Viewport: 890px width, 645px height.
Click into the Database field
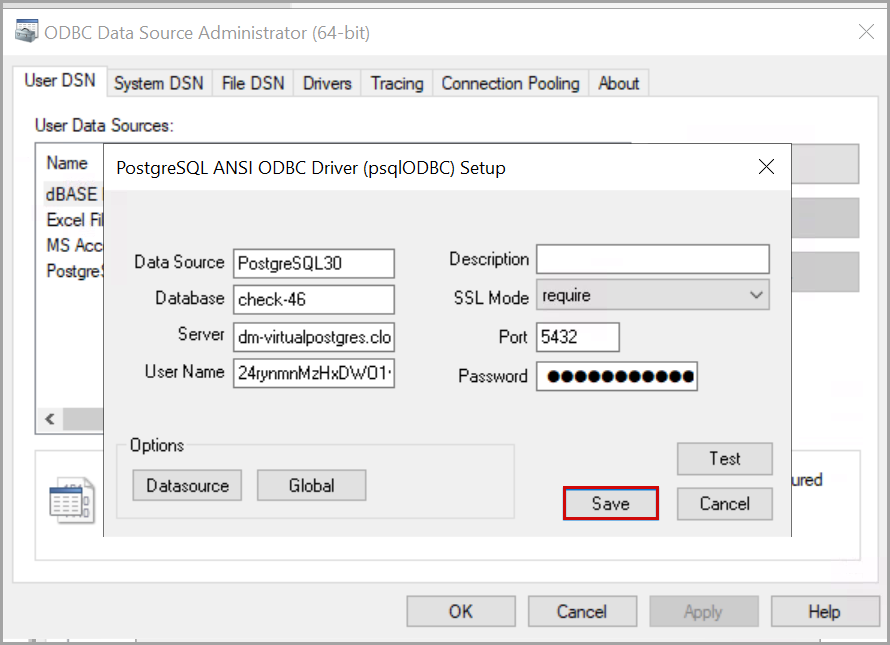(x=313, y=299)
